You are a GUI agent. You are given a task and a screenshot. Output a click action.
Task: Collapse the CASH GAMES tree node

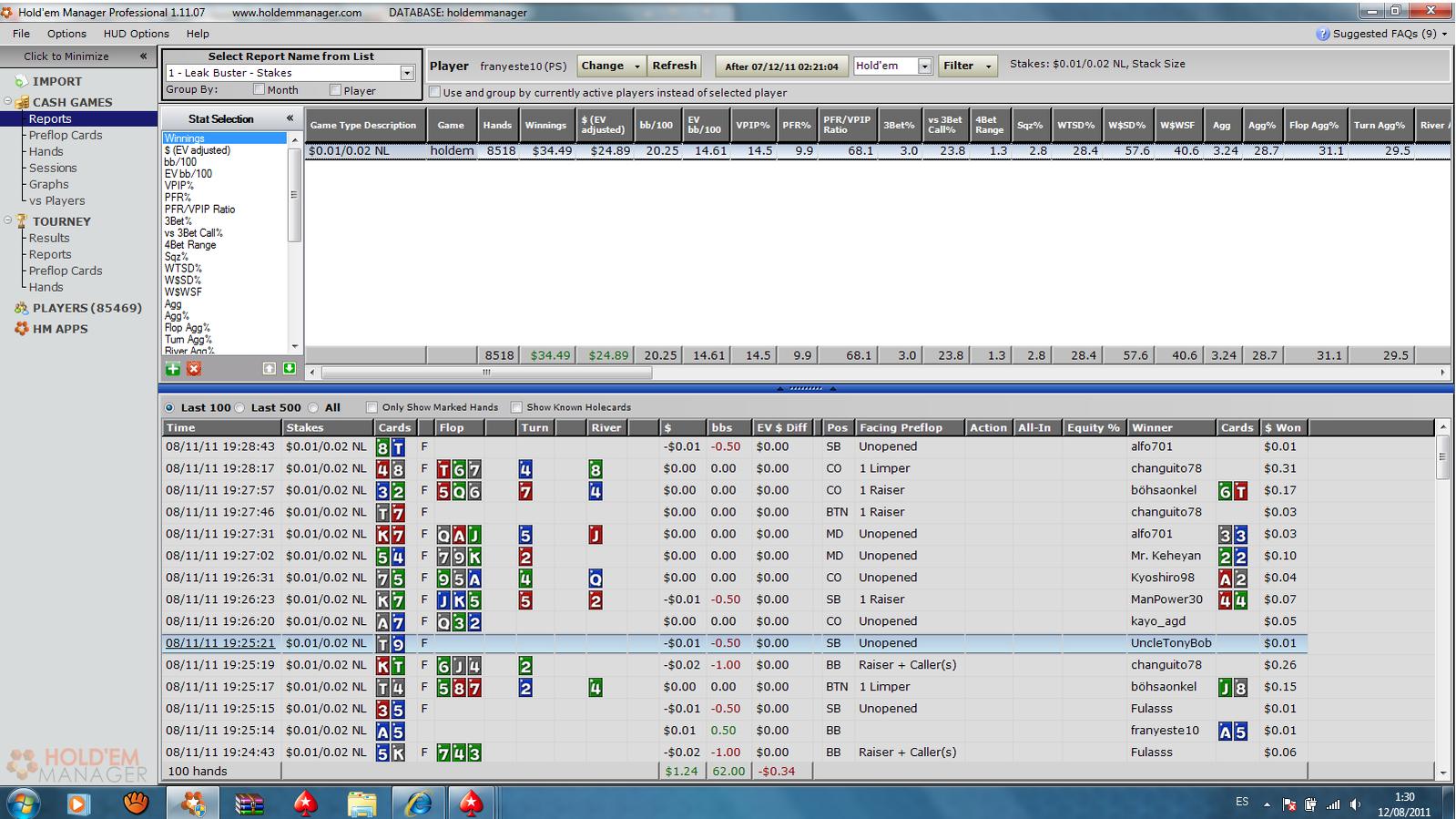8,102
